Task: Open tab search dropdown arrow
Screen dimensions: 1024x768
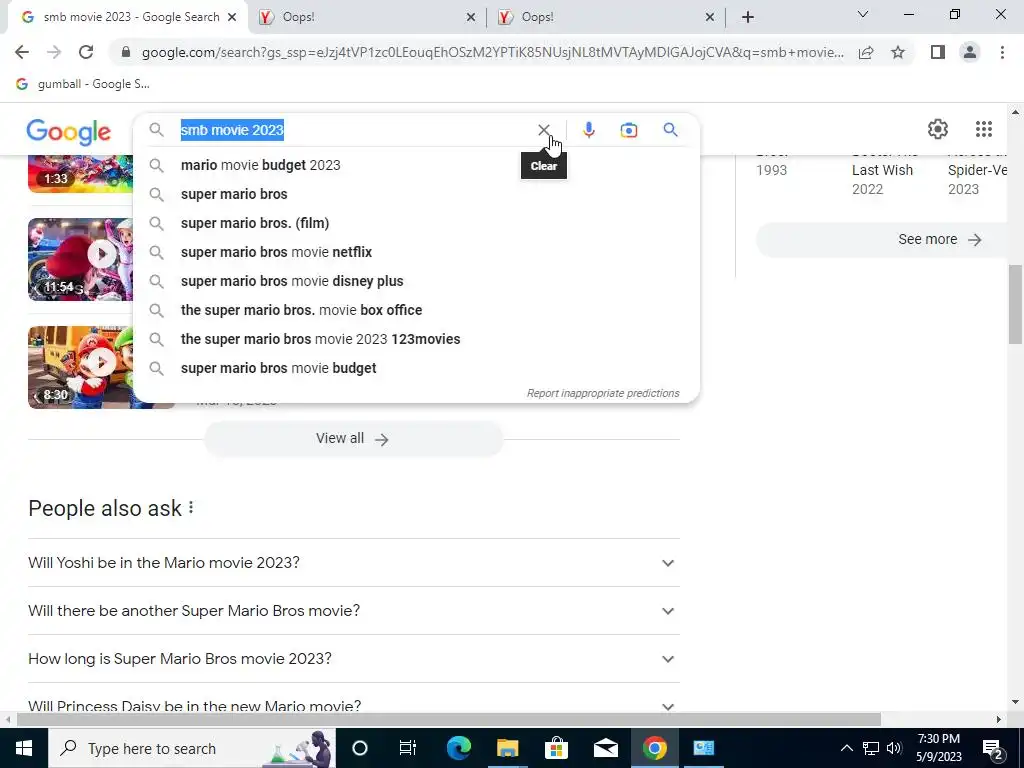Action: click(x=863, y=14)
